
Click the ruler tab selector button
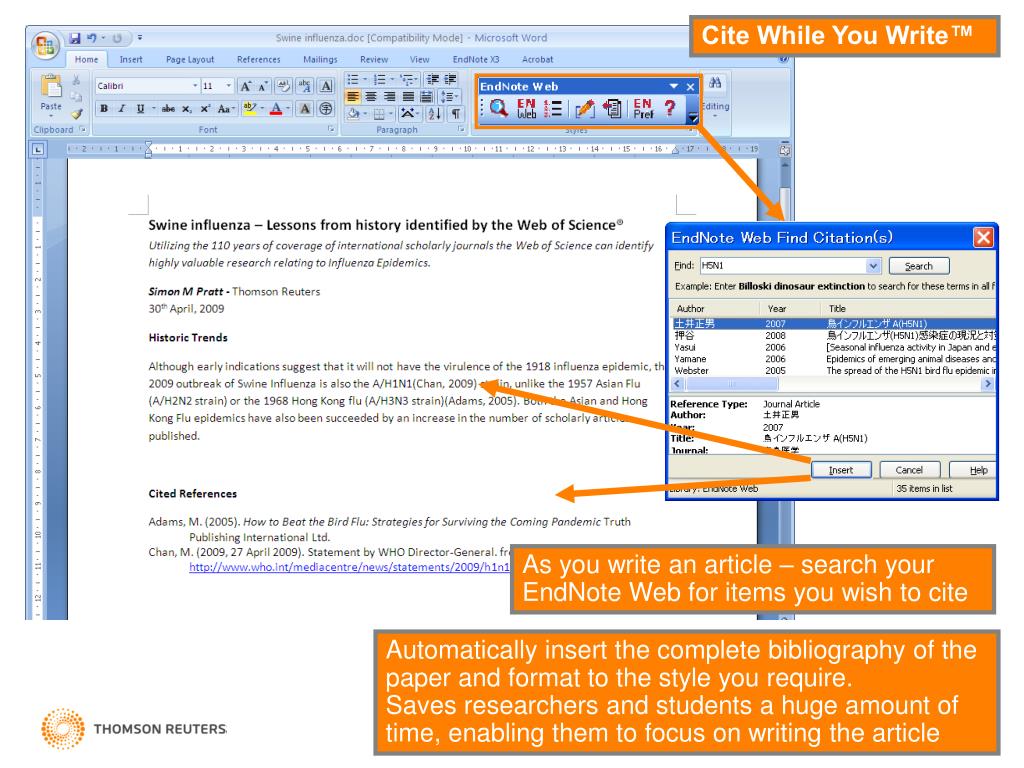[38, 150]
